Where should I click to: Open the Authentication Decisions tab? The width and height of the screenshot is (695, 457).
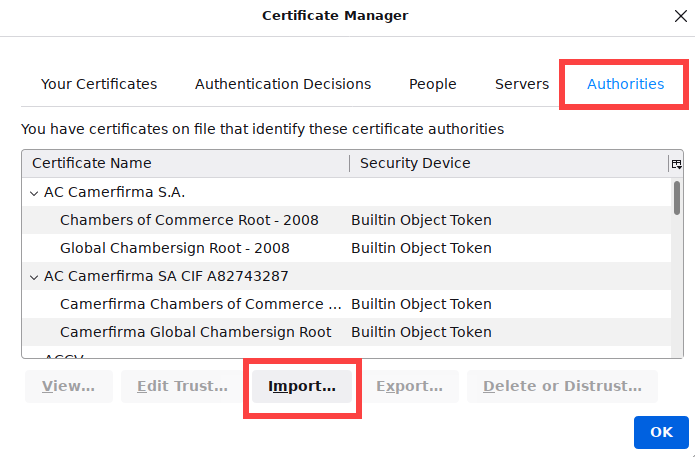[283, 84]
